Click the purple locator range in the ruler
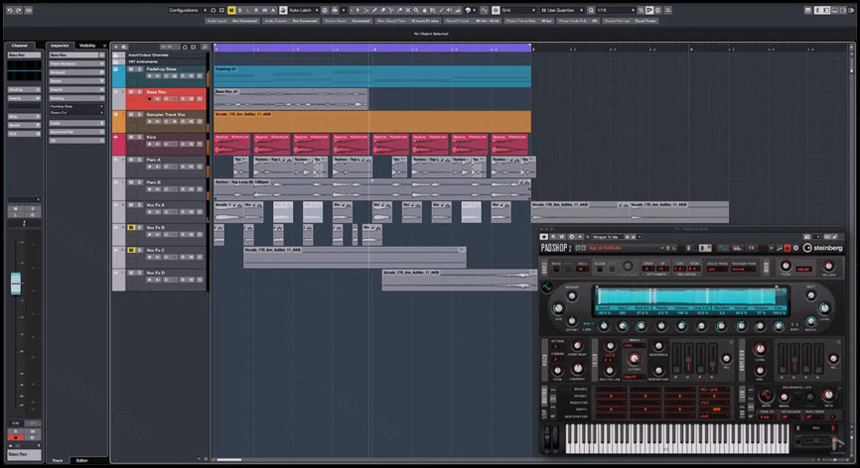 [x=372, y=48]
